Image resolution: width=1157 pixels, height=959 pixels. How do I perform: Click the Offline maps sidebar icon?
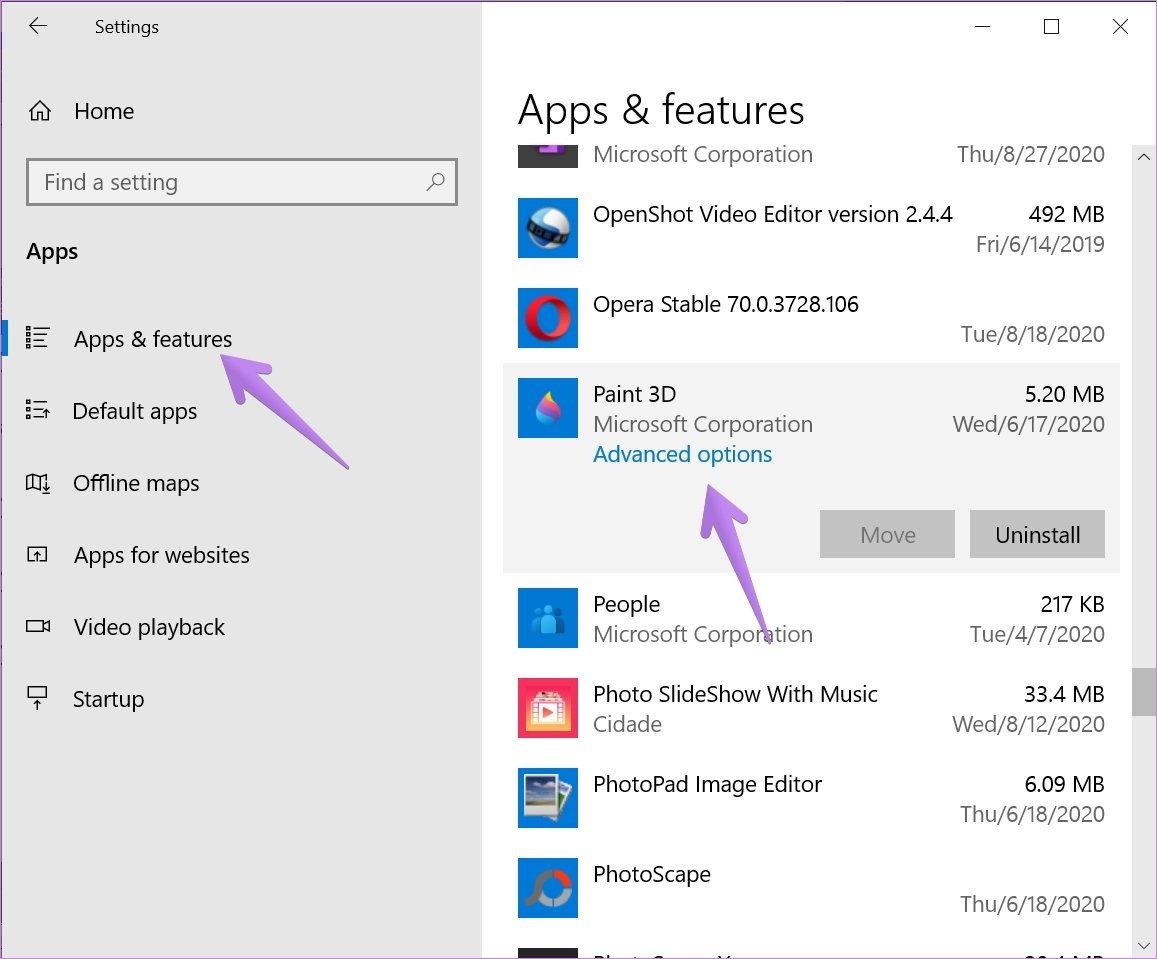tap(39, 483)
